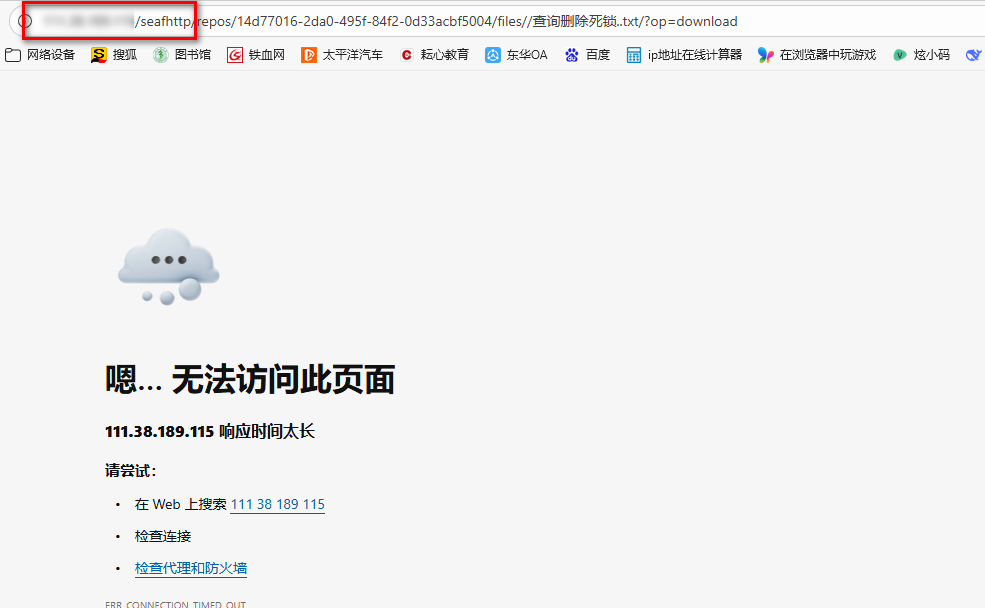Open the 网络设备 bookmarks folder
Screen dimensions: 985x608
coord(40,55)
